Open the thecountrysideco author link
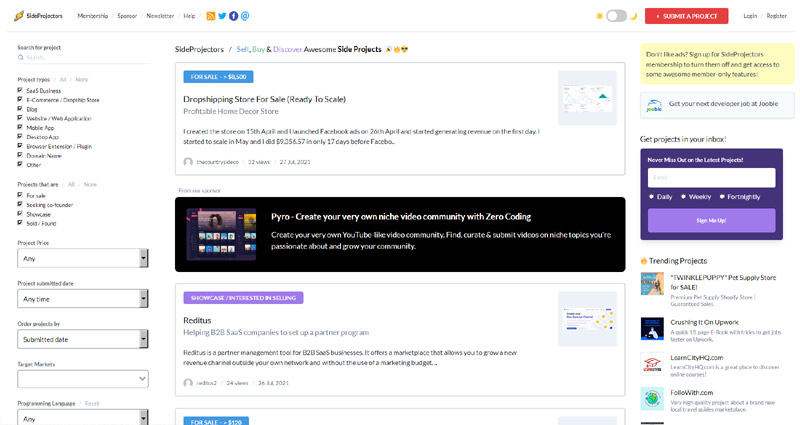 click(x=218, y=162)
